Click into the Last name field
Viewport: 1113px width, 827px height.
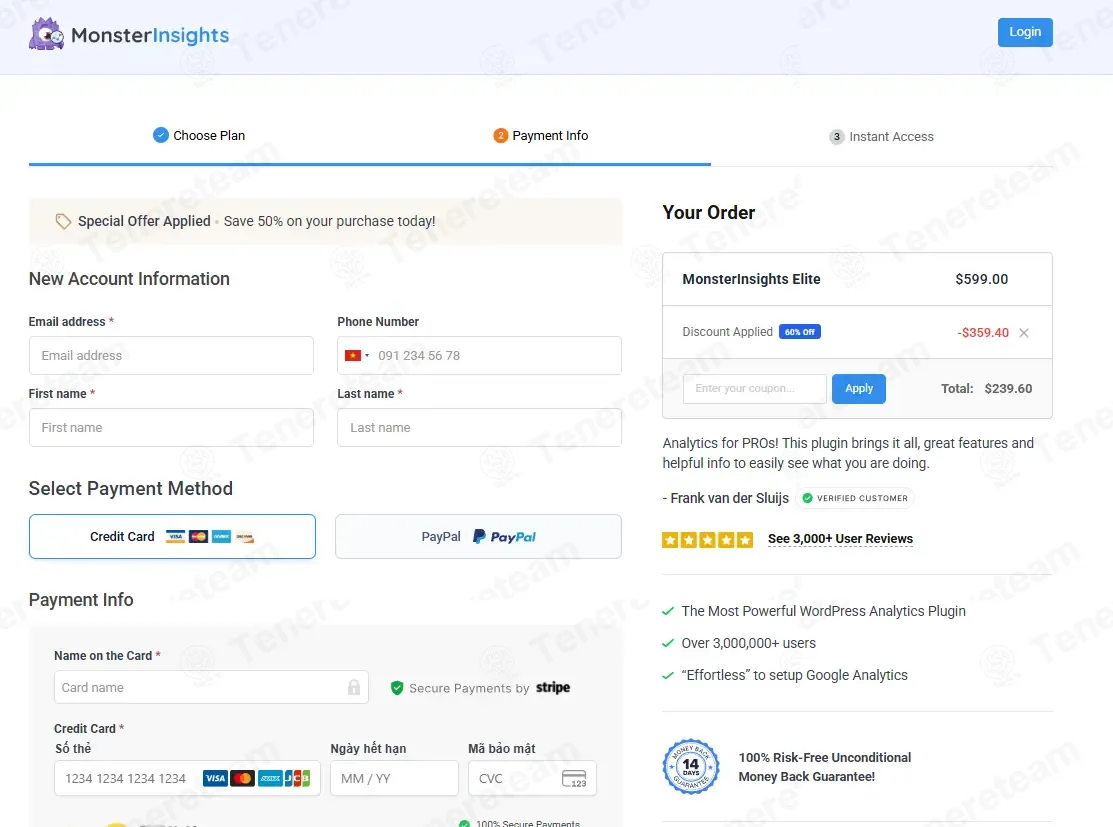tap(479, 427)
